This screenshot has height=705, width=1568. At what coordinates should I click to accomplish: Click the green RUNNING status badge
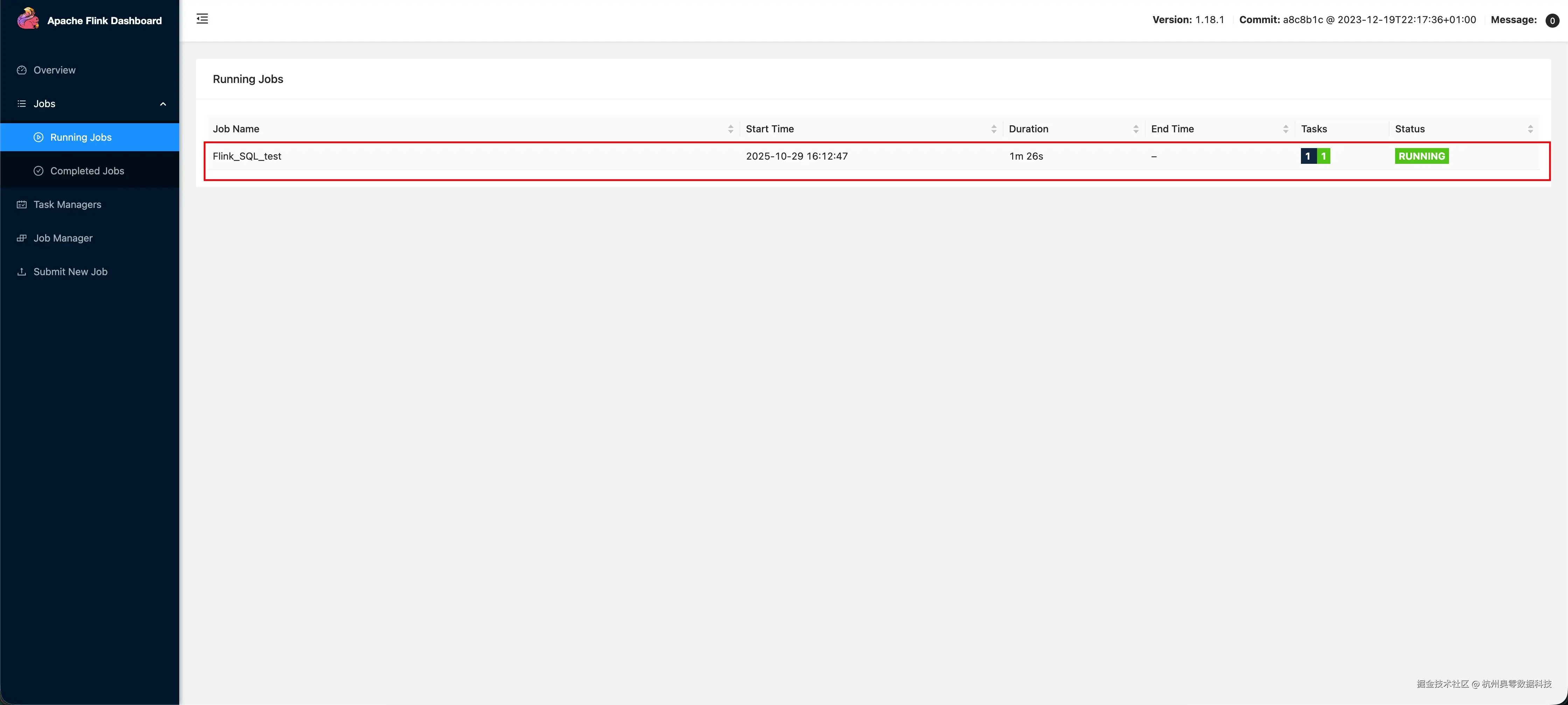coord(1421,156)
